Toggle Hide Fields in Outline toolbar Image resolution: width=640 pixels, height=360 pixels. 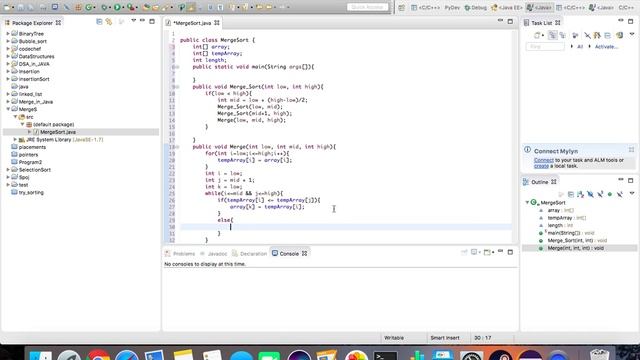[x=590, y=194]
